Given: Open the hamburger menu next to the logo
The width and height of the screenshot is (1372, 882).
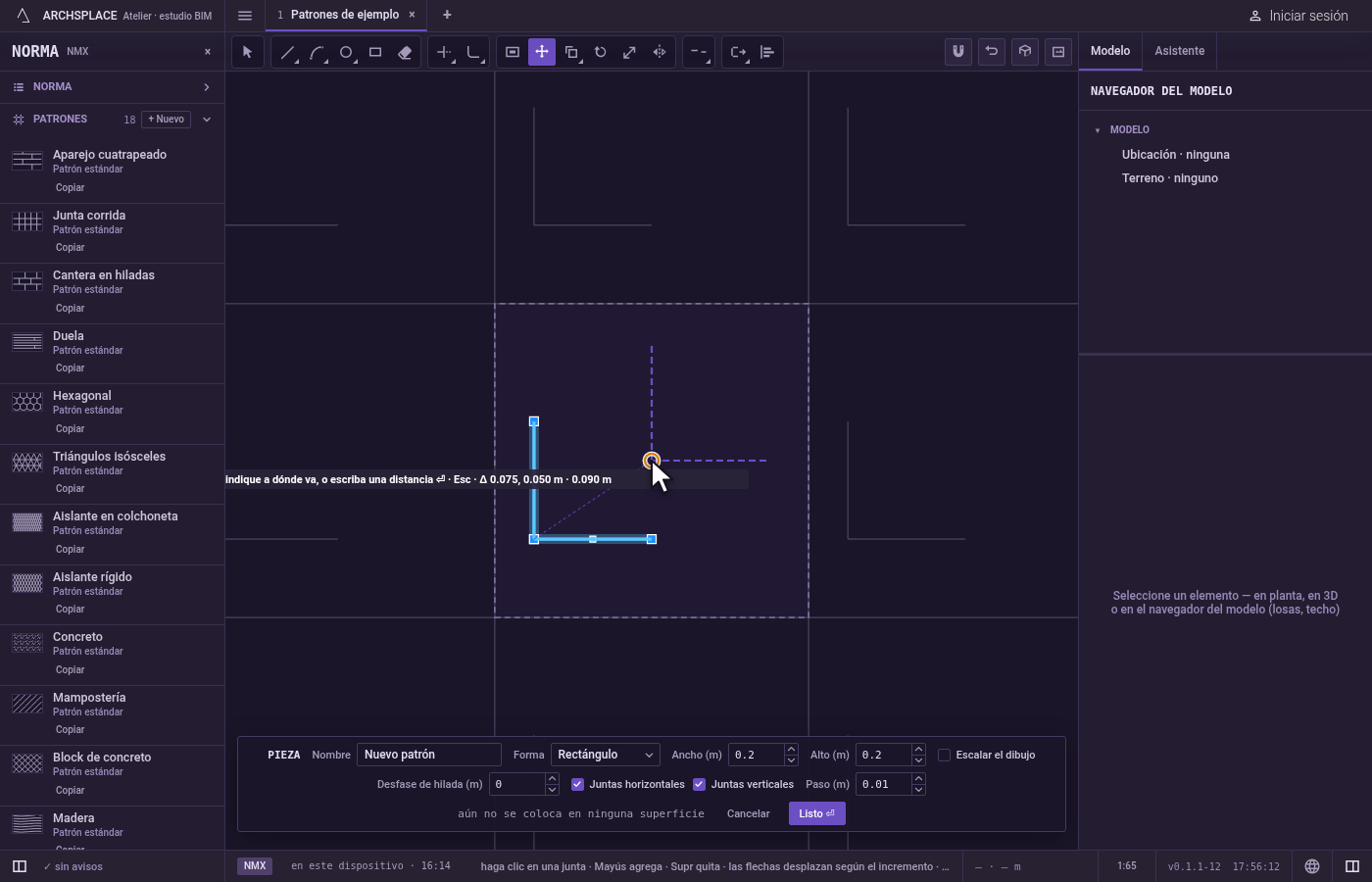Looking at the screenshot, I should coord(245,16).
